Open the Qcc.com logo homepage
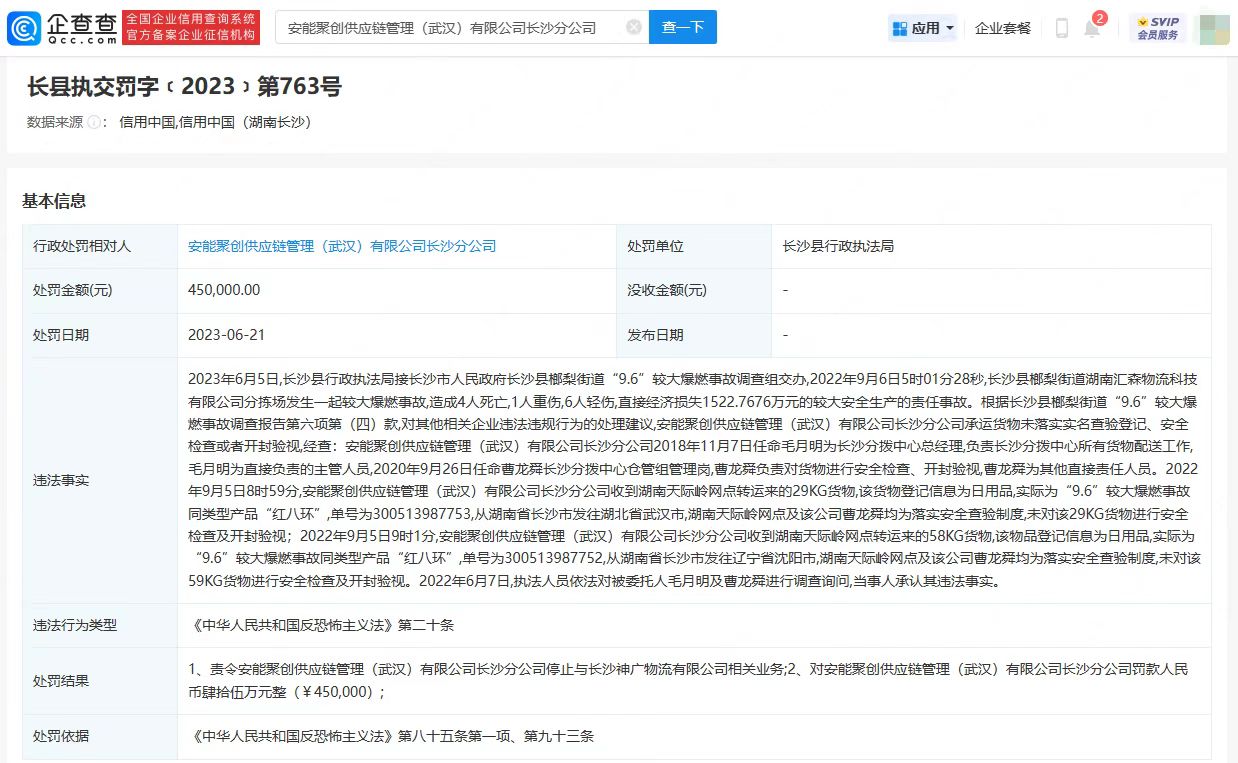 (x=61, y=28)
